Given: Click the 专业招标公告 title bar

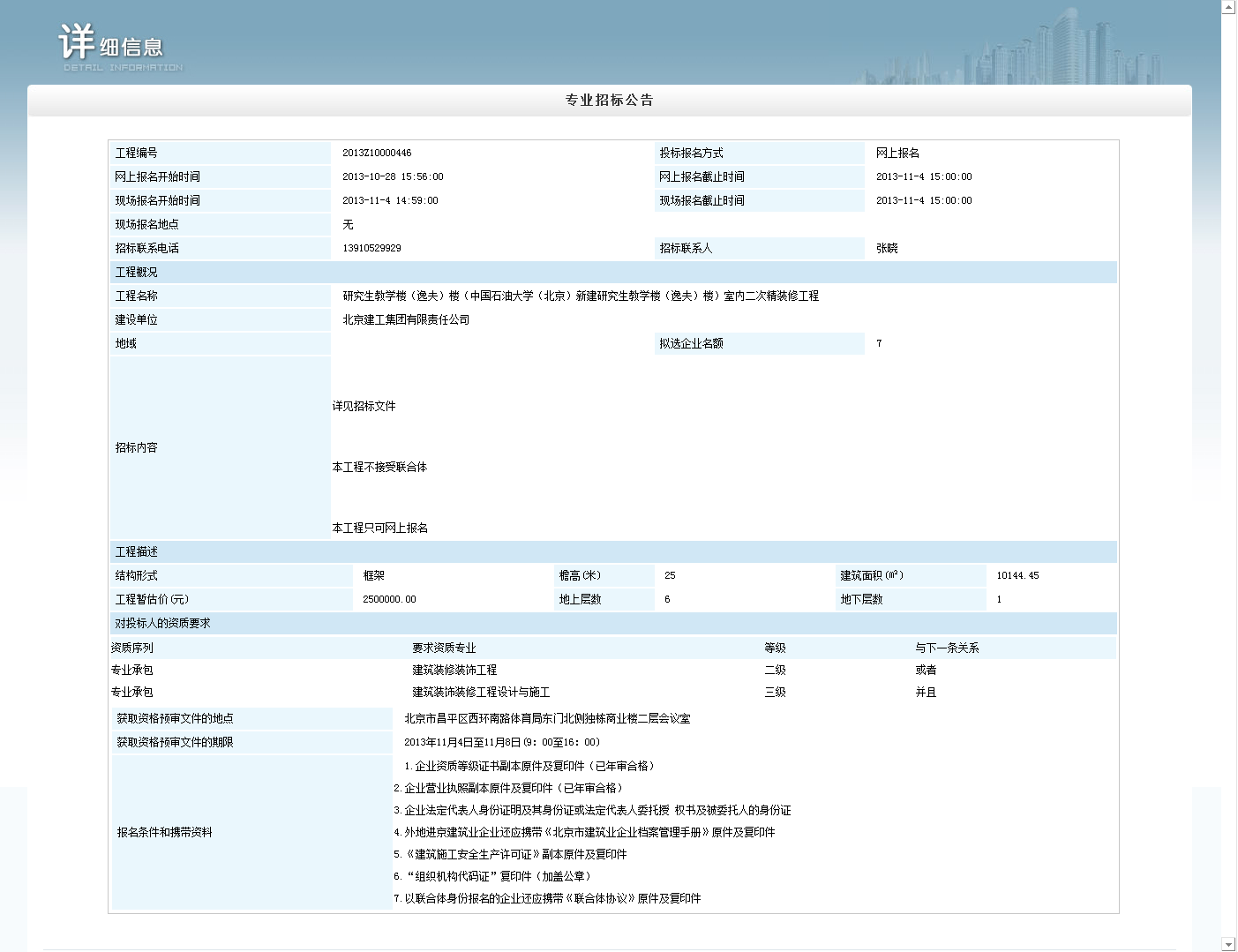Looking at the screenshot, I should pyautogui.click(x=609, y=101).
